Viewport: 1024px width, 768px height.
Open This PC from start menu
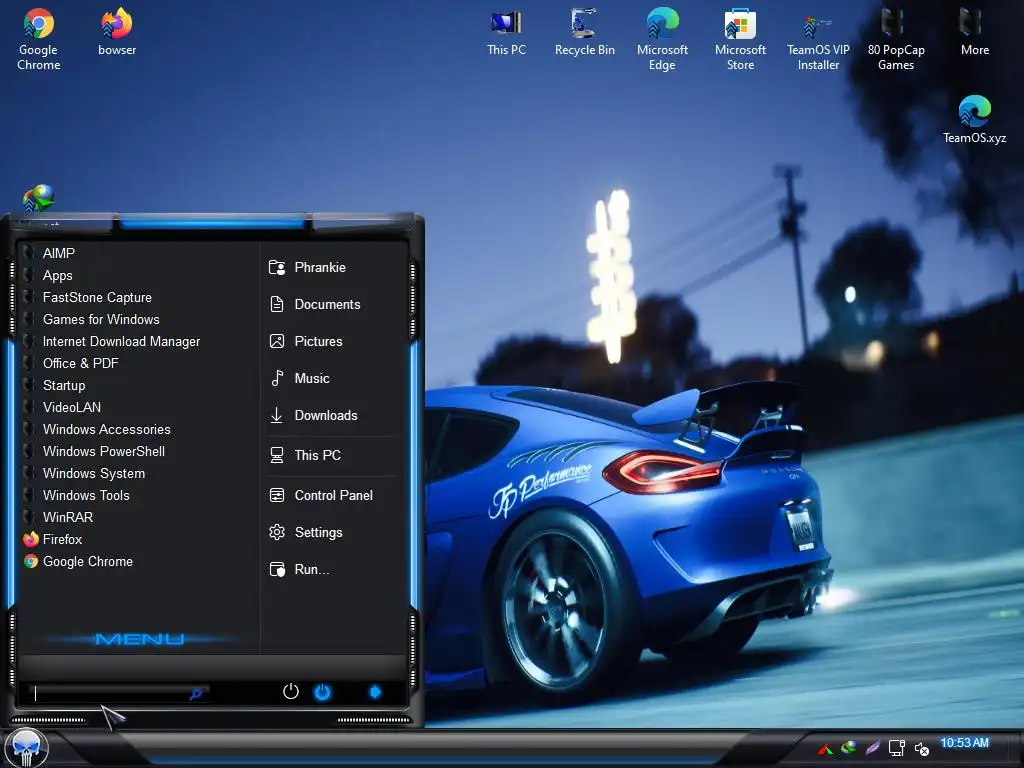[x=333, y=455]
